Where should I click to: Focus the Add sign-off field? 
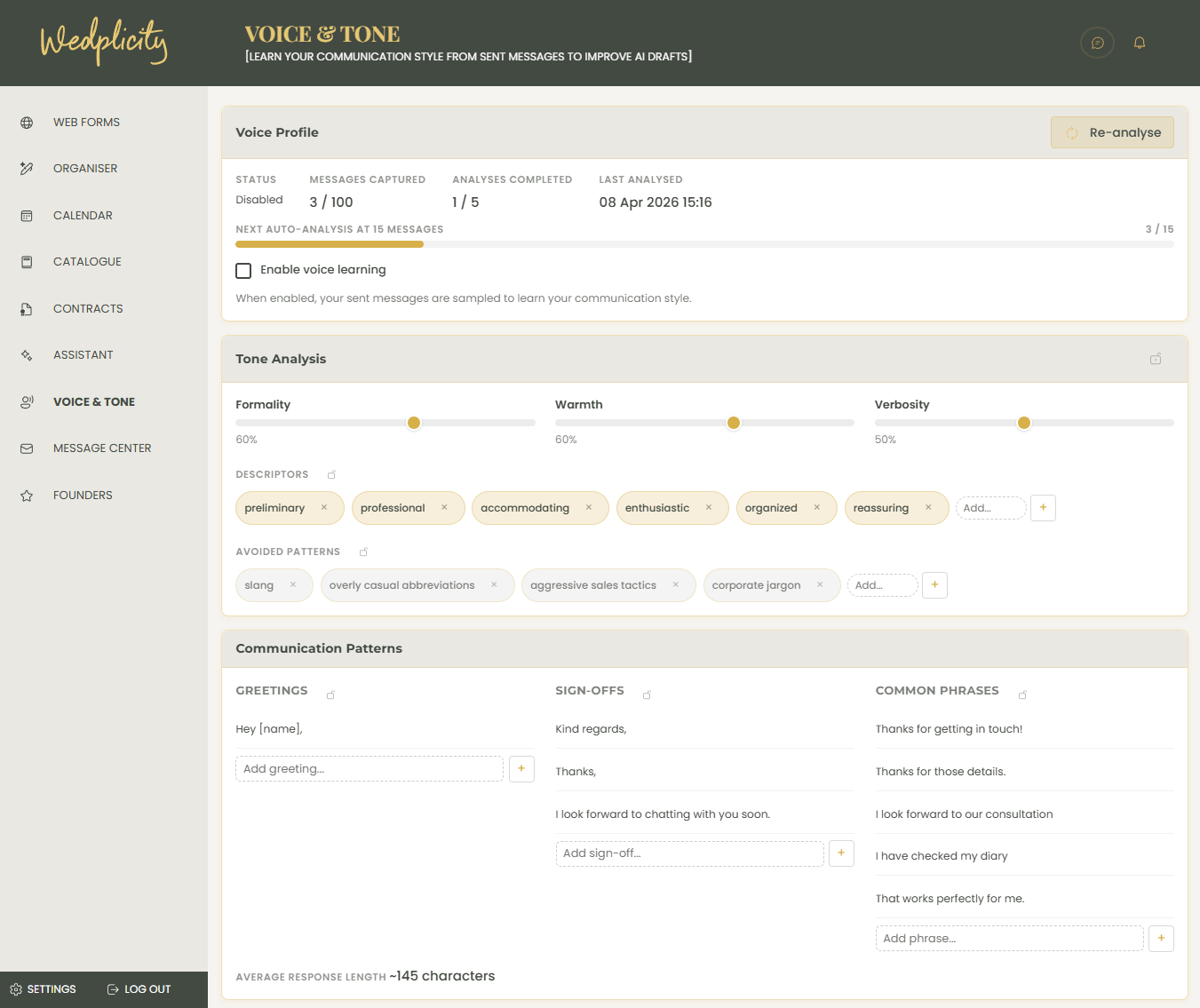[690, 853]
